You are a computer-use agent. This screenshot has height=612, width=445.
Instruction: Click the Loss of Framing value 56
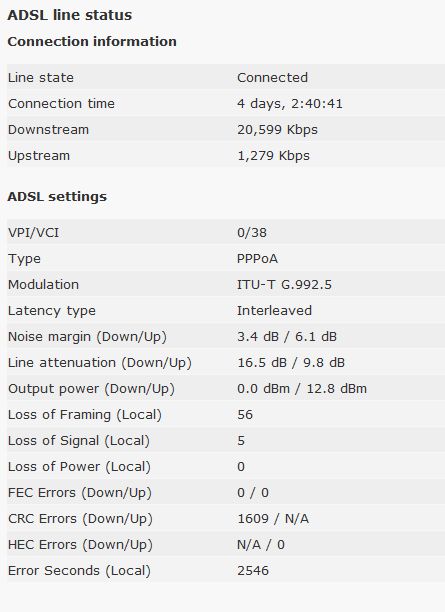click(x=245, y=415)
